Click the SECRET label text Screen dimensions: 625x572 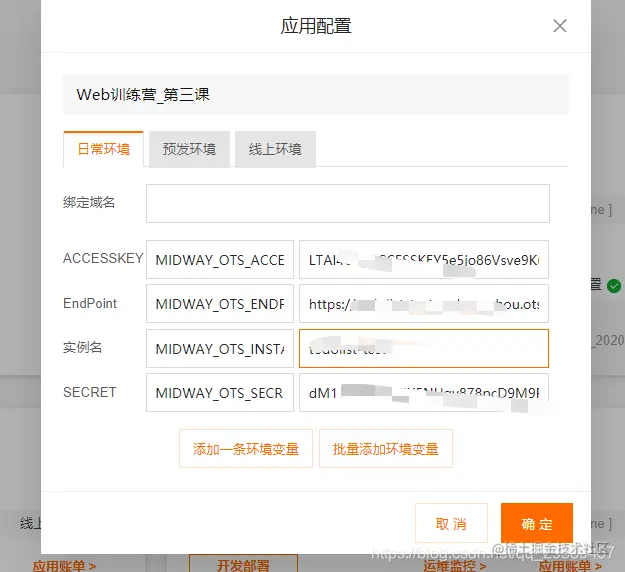tap(89, 392)
